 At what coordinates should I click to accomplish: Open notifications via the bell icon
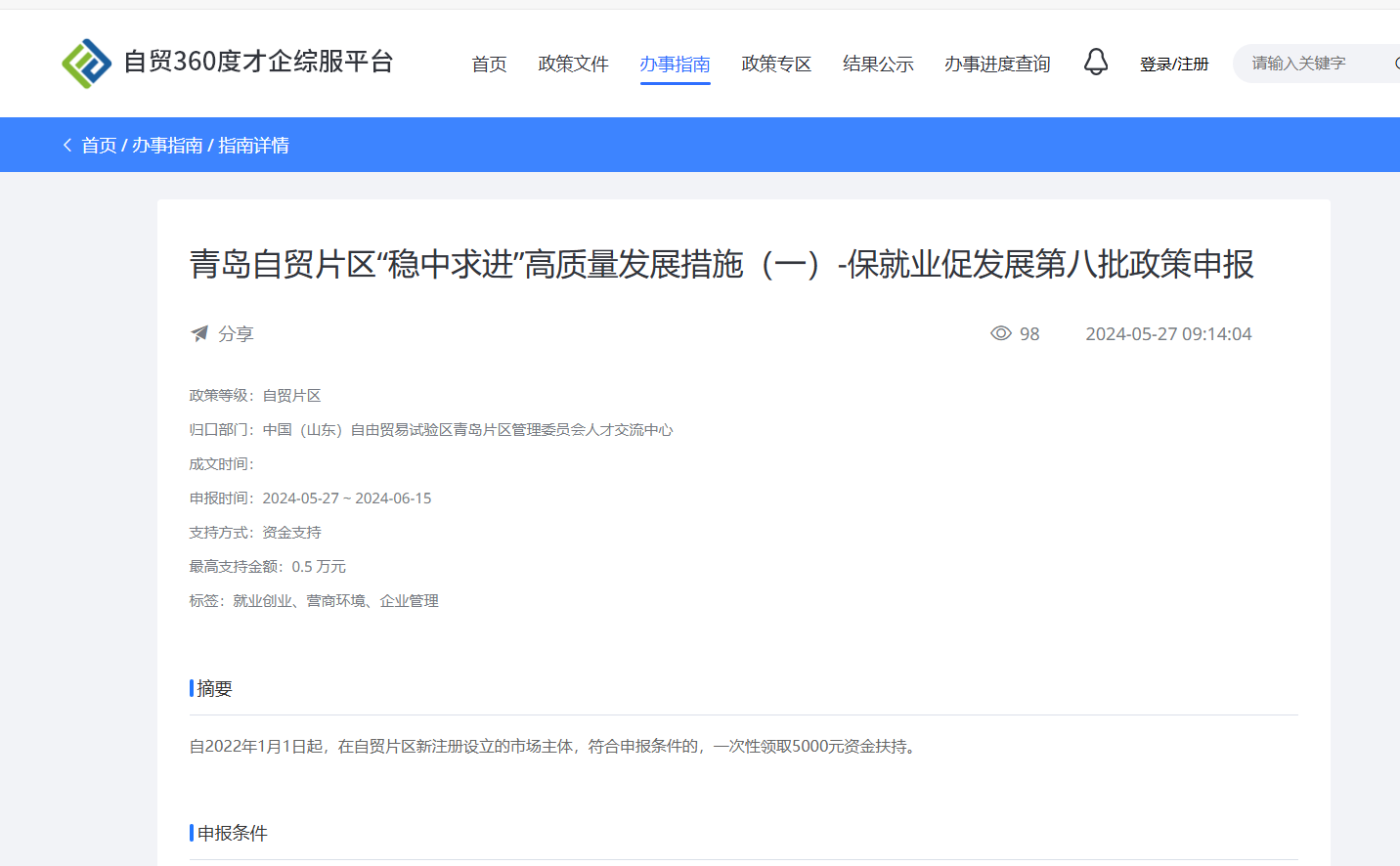[x=1095, y=63]
